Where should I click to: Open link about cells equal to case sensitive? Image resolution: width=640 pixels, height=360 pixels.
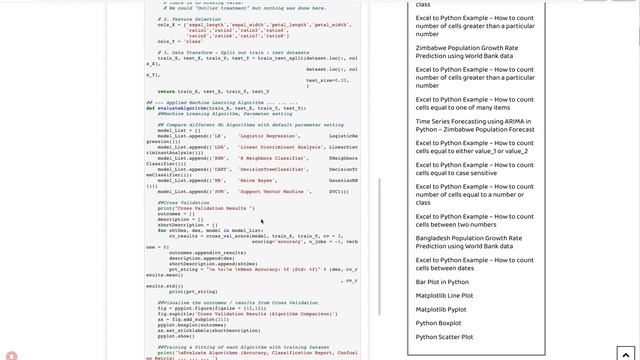pyautogui.click(x=475, y=169)
